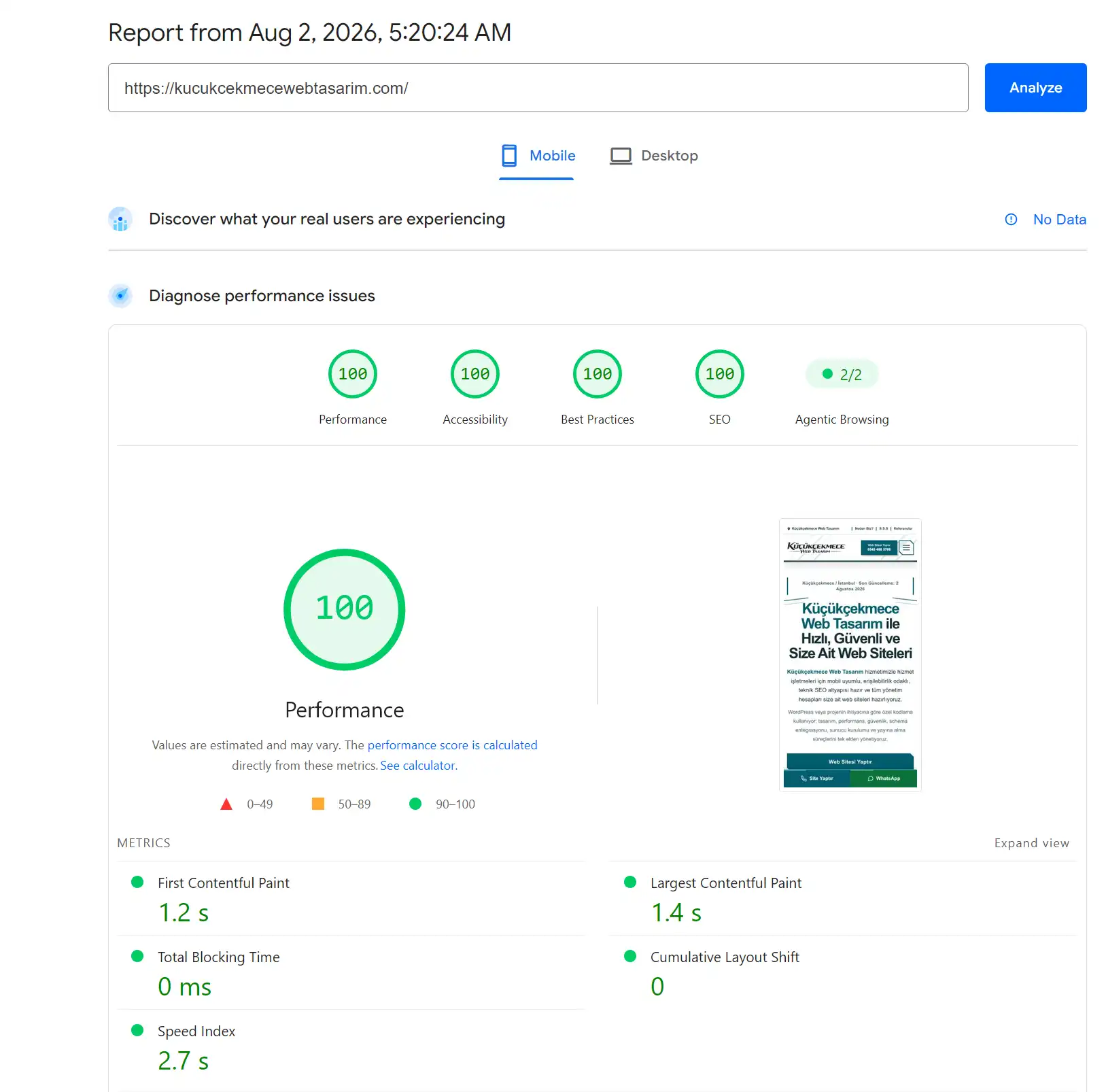Image resolution: width=1106 pixels, height=1092 pixels.
Task: Click the Largest Contentful Paint metric label
Action: click(x=726, y=883)
